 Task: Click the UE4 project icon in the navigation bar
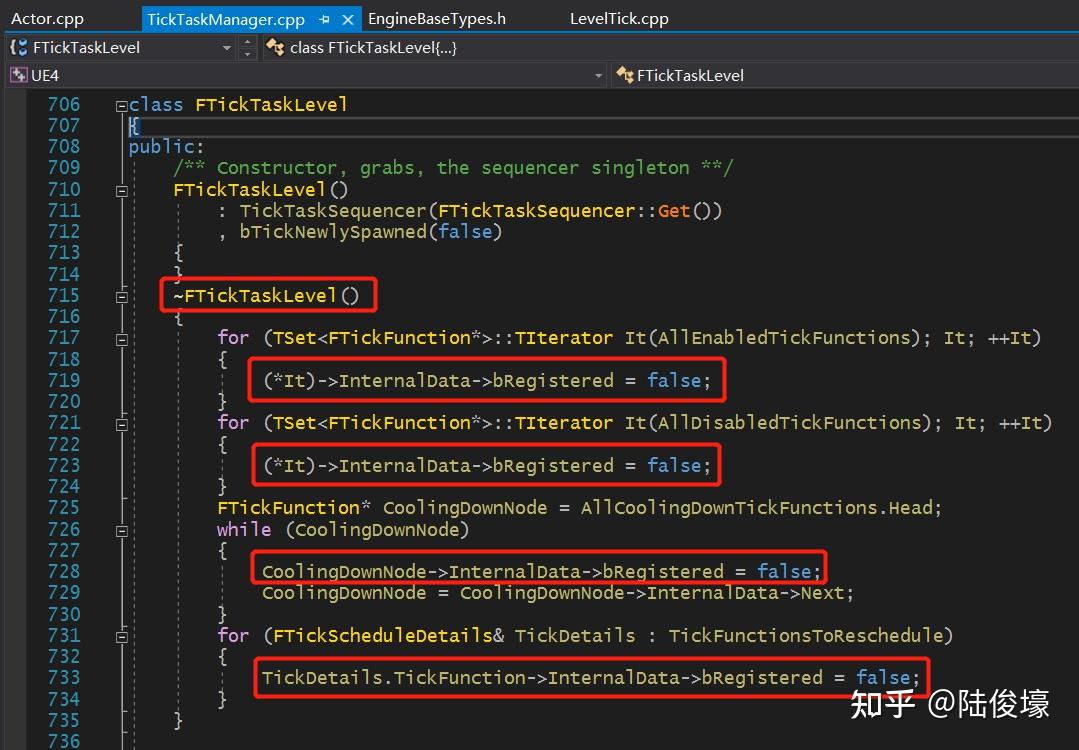point(17,75)
